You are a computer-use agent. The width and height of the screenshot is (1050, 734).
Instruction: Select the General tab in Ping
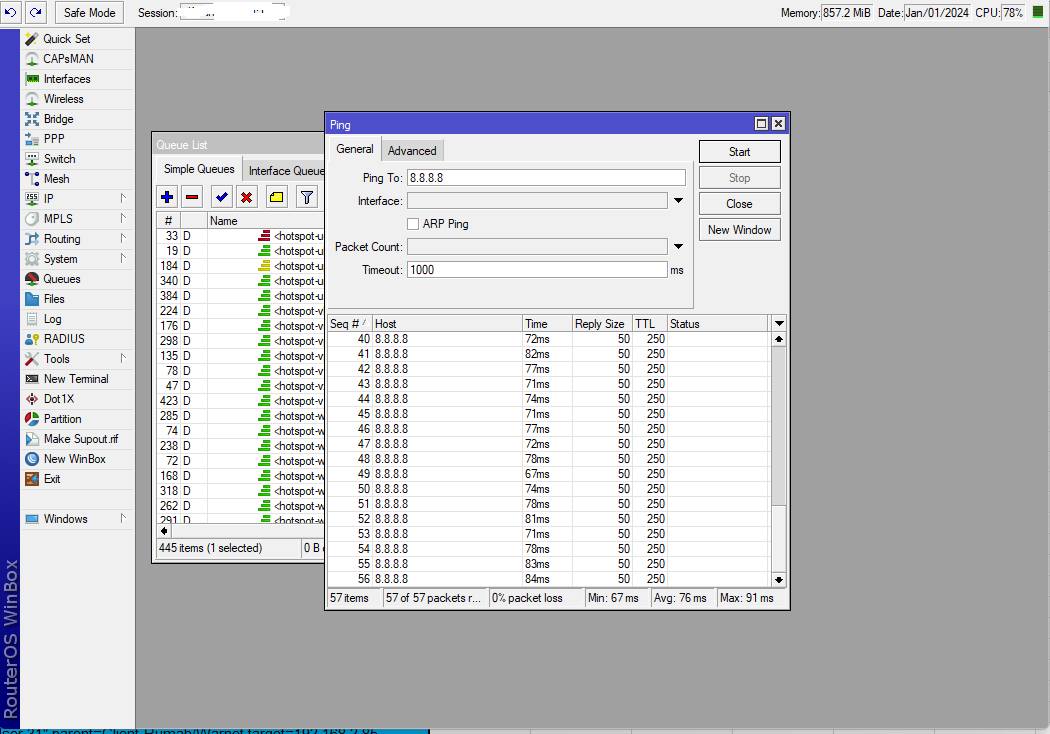[355, 149]
